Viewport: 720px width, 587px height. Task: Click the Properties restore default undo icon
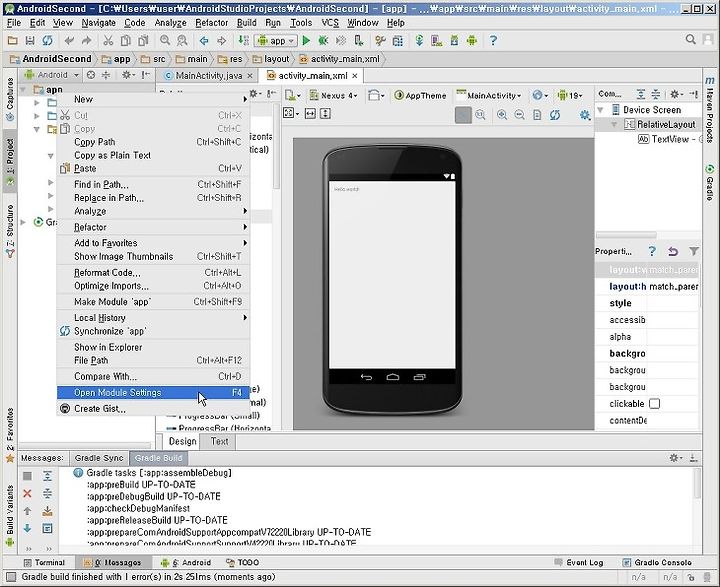pos(673,251)
